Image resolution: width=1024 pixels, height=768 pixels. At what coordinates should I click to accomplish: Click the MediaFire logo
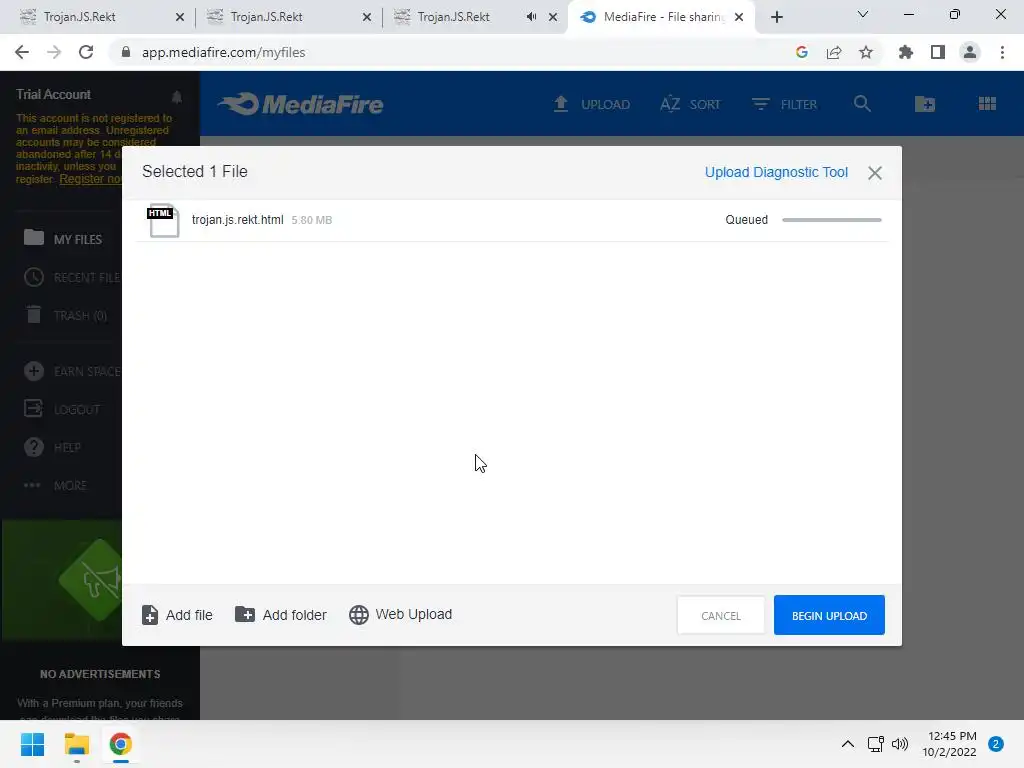pyautogui.click(x=301, y=104)
